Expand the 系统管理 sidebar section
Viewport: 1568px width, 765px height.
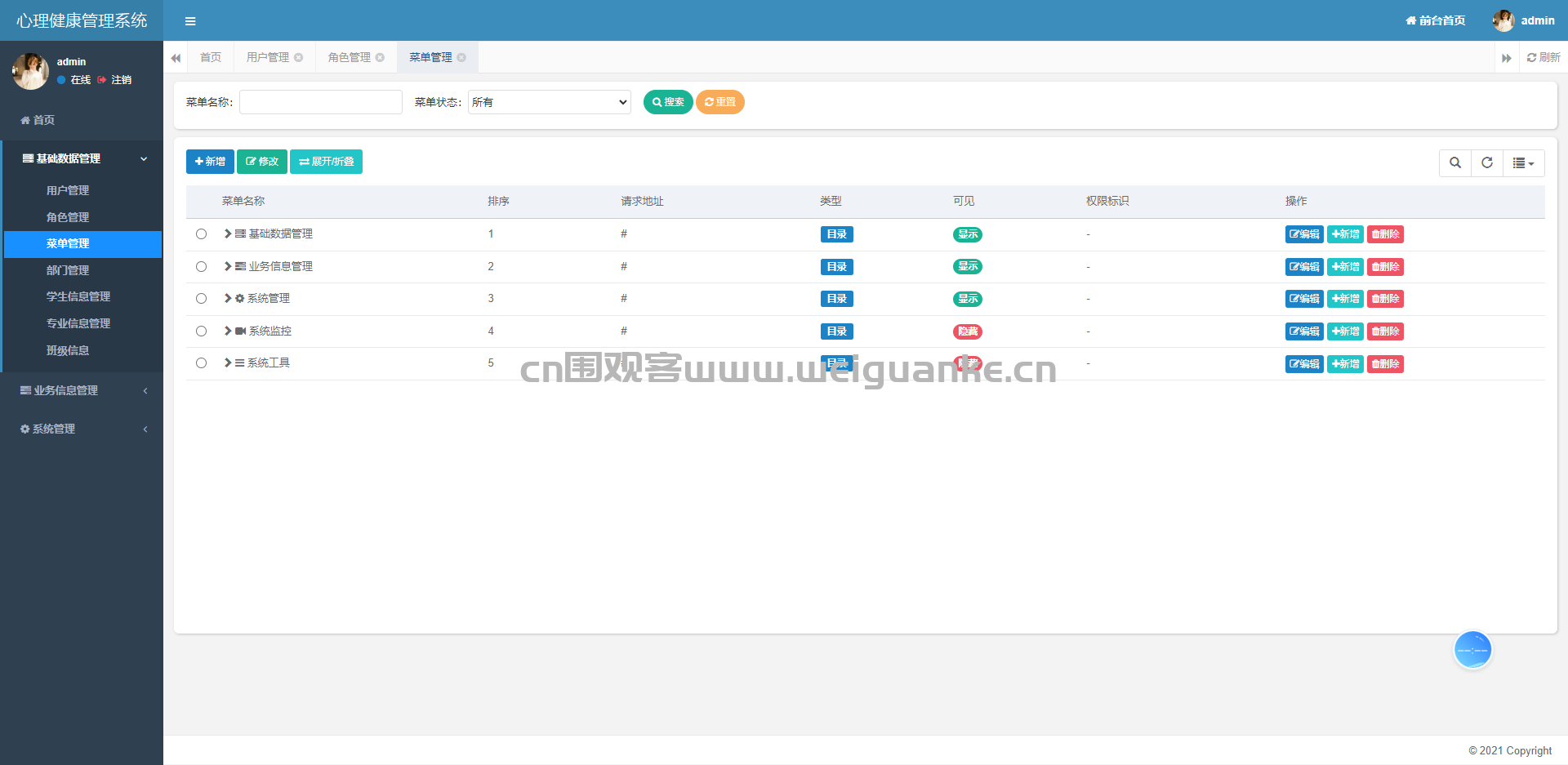point(82,429)
